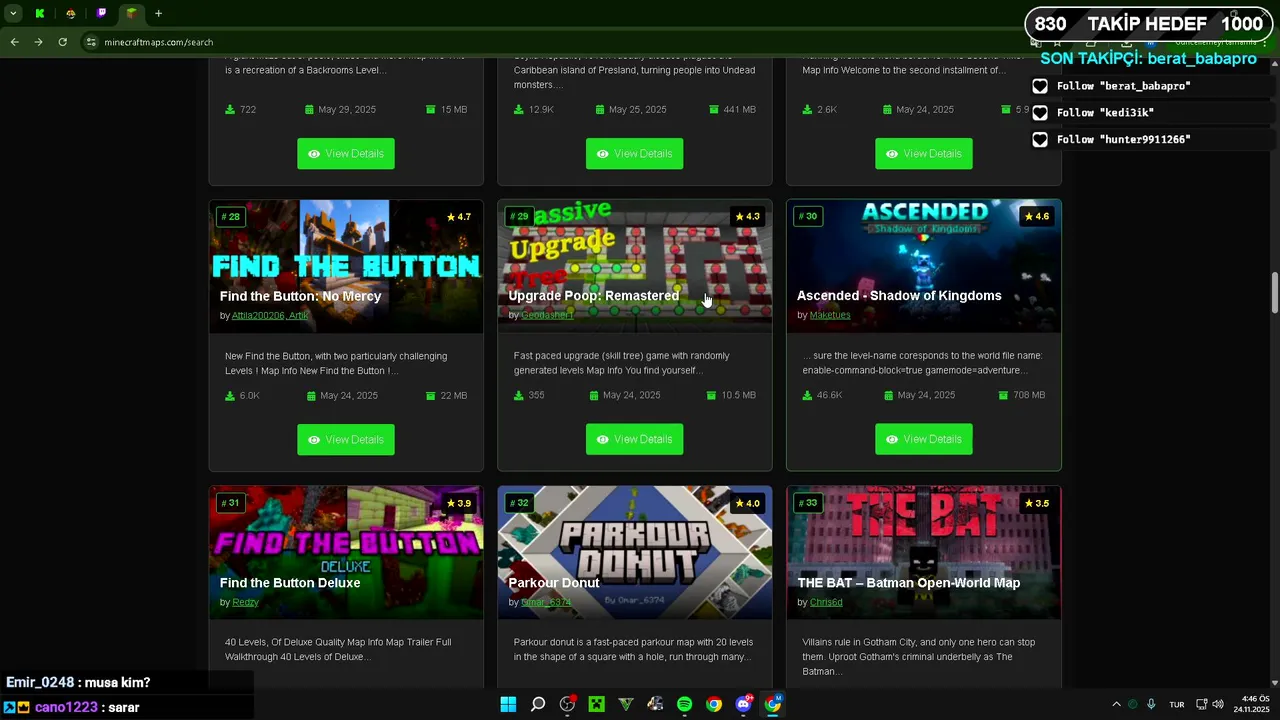The height and width of the screenshot is (720, 1280).
Task: Open site information icon in address bar
Action: [x=91, y=42]
